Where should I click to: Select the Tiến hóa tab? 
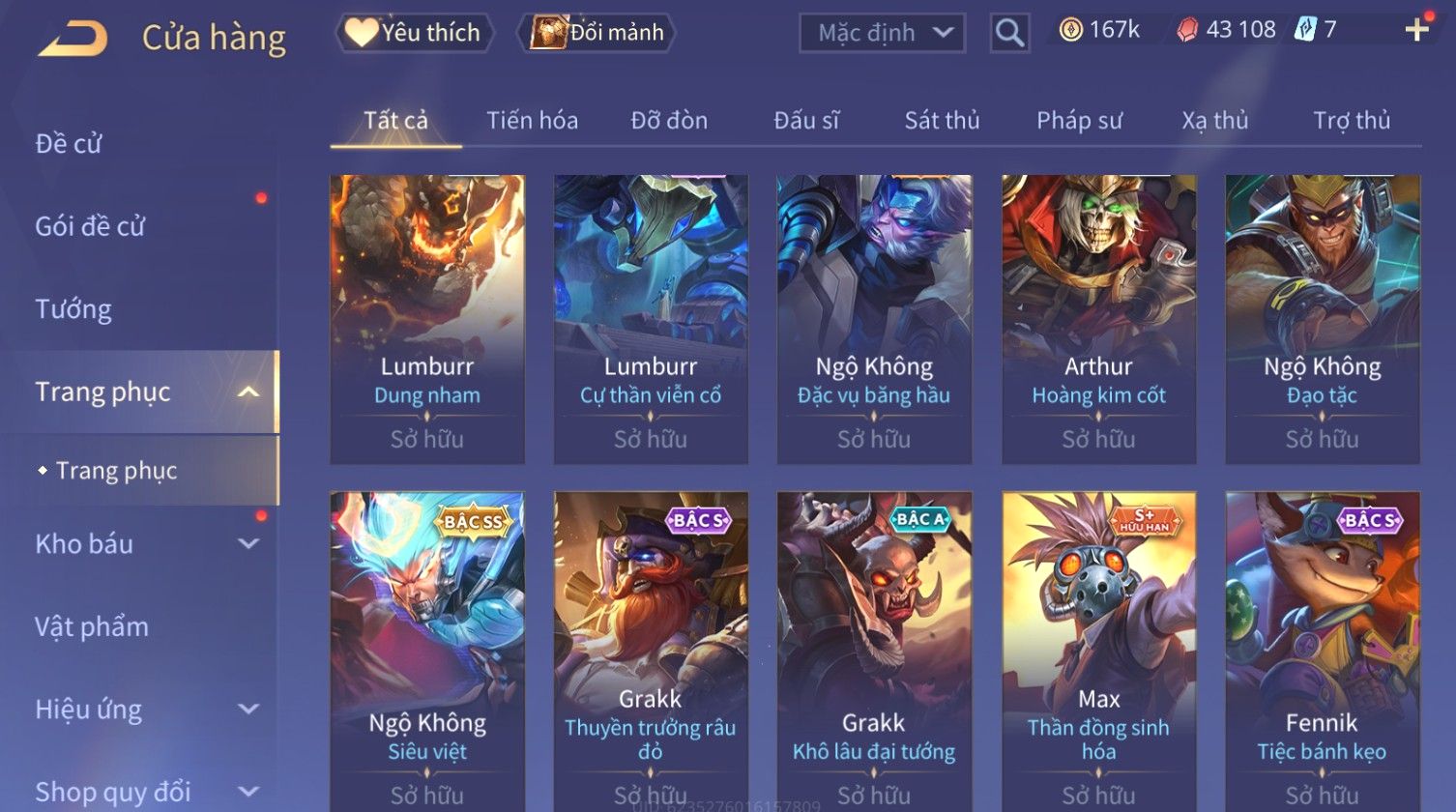point(532,120)
